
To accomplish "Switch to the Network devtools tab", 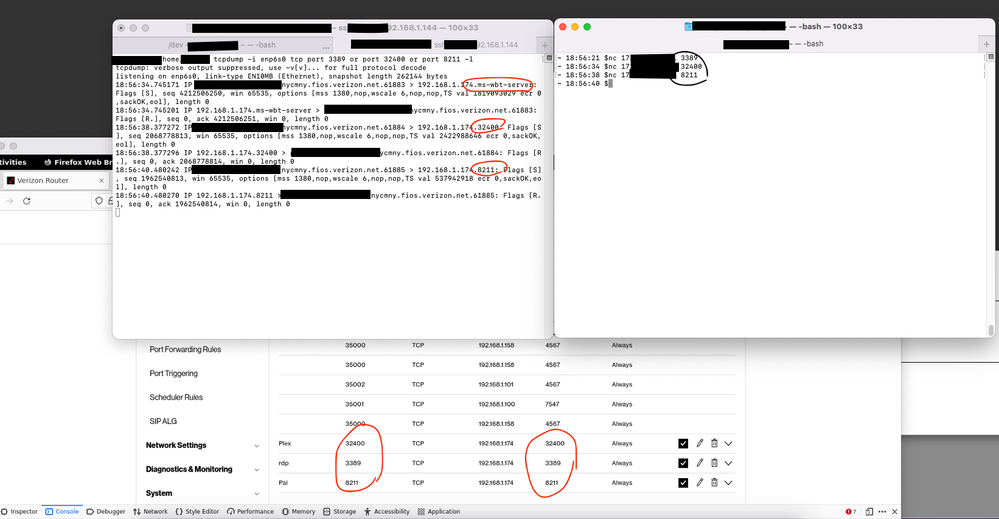I will pos(150,511).
